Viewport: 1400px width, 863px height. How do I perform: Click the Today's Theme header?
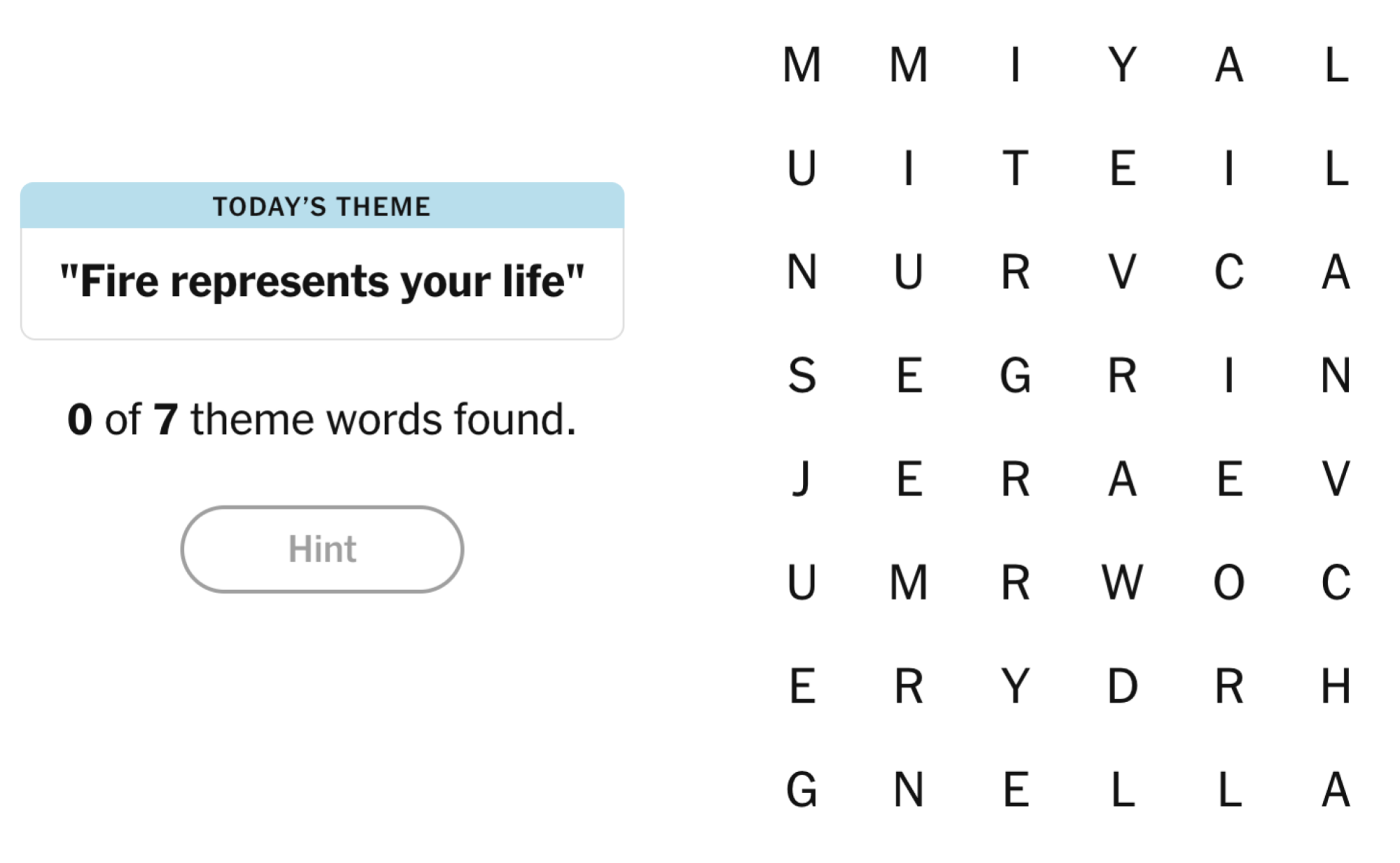click(322, 206)
